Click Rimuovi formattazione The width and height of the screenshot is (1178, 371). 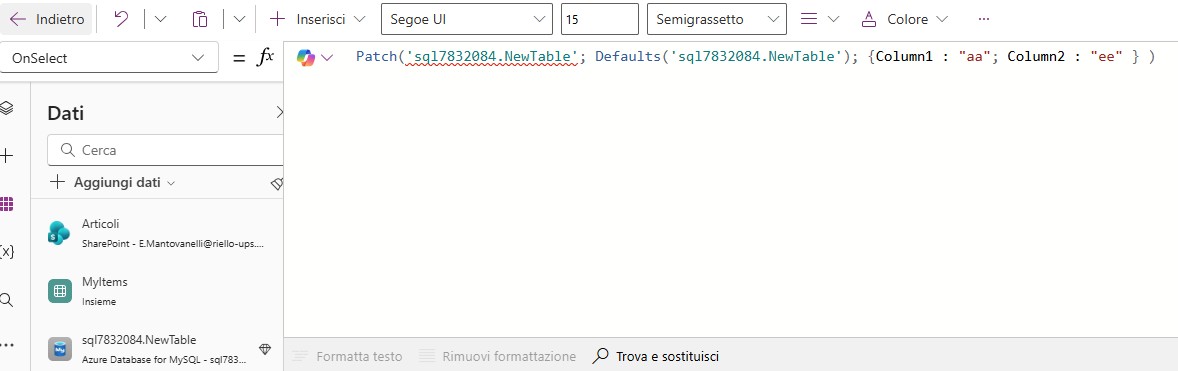(x=498, y=356)
